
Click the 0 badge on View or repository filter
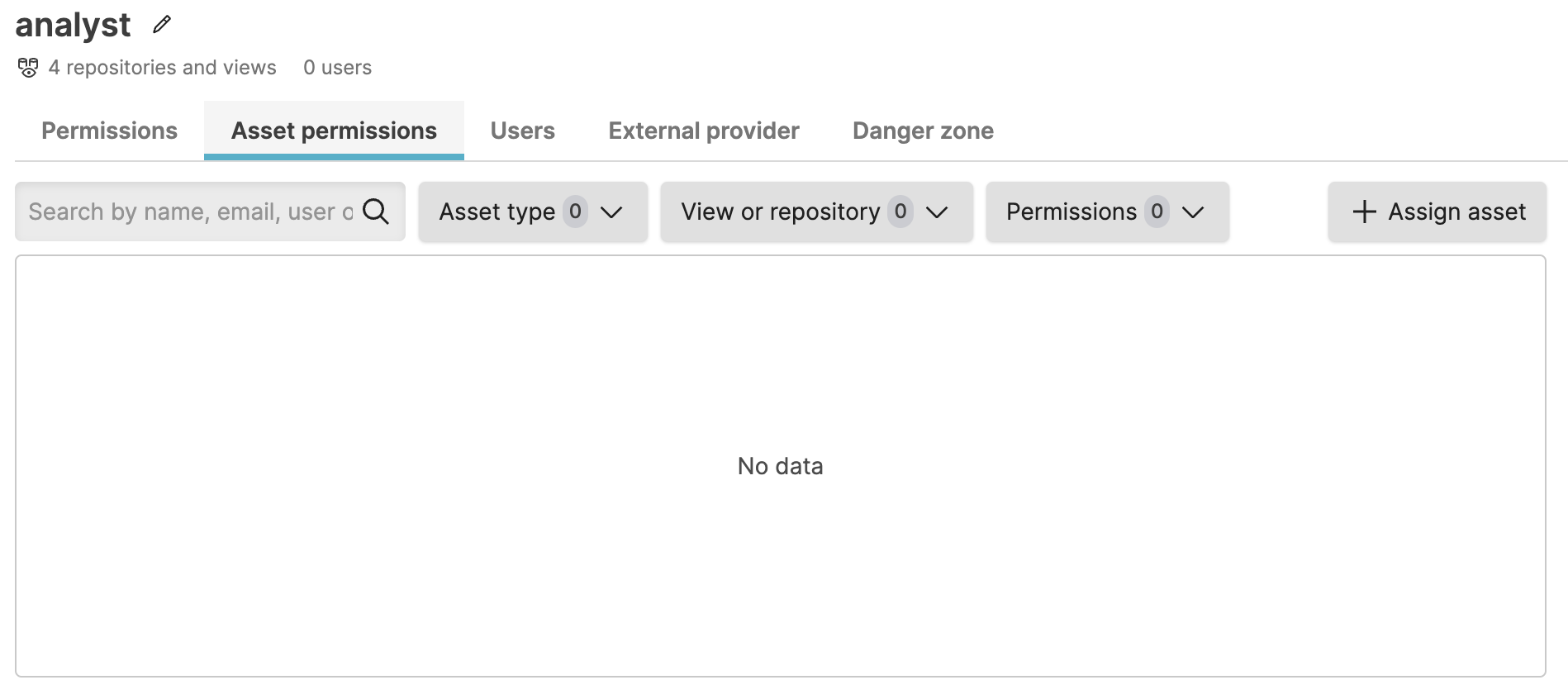click(x=900, y=212)
